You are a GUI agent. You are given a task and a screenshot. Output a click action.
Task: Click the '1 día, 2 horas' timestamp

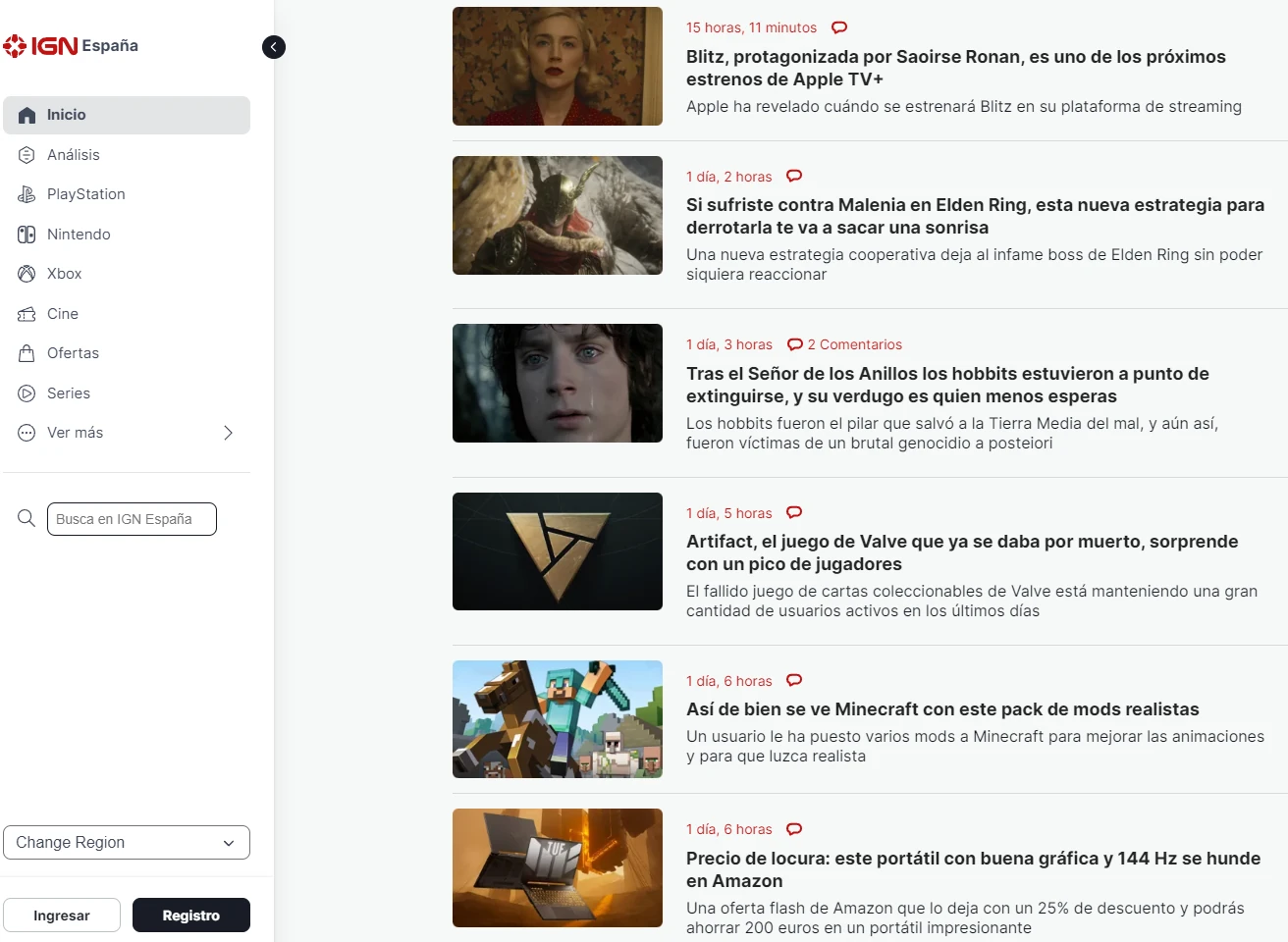729,177
